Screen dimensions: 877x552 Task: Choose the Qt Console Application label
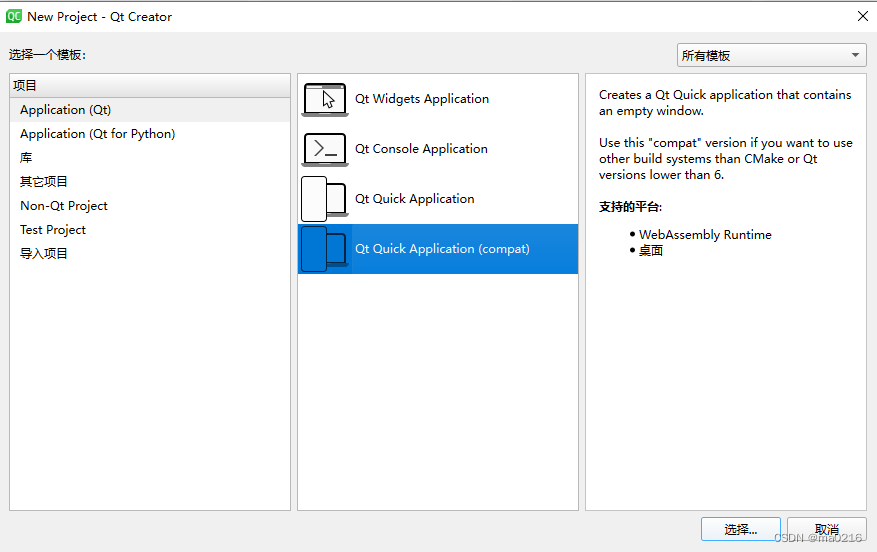pyautogui.click(x=421, y=149)
